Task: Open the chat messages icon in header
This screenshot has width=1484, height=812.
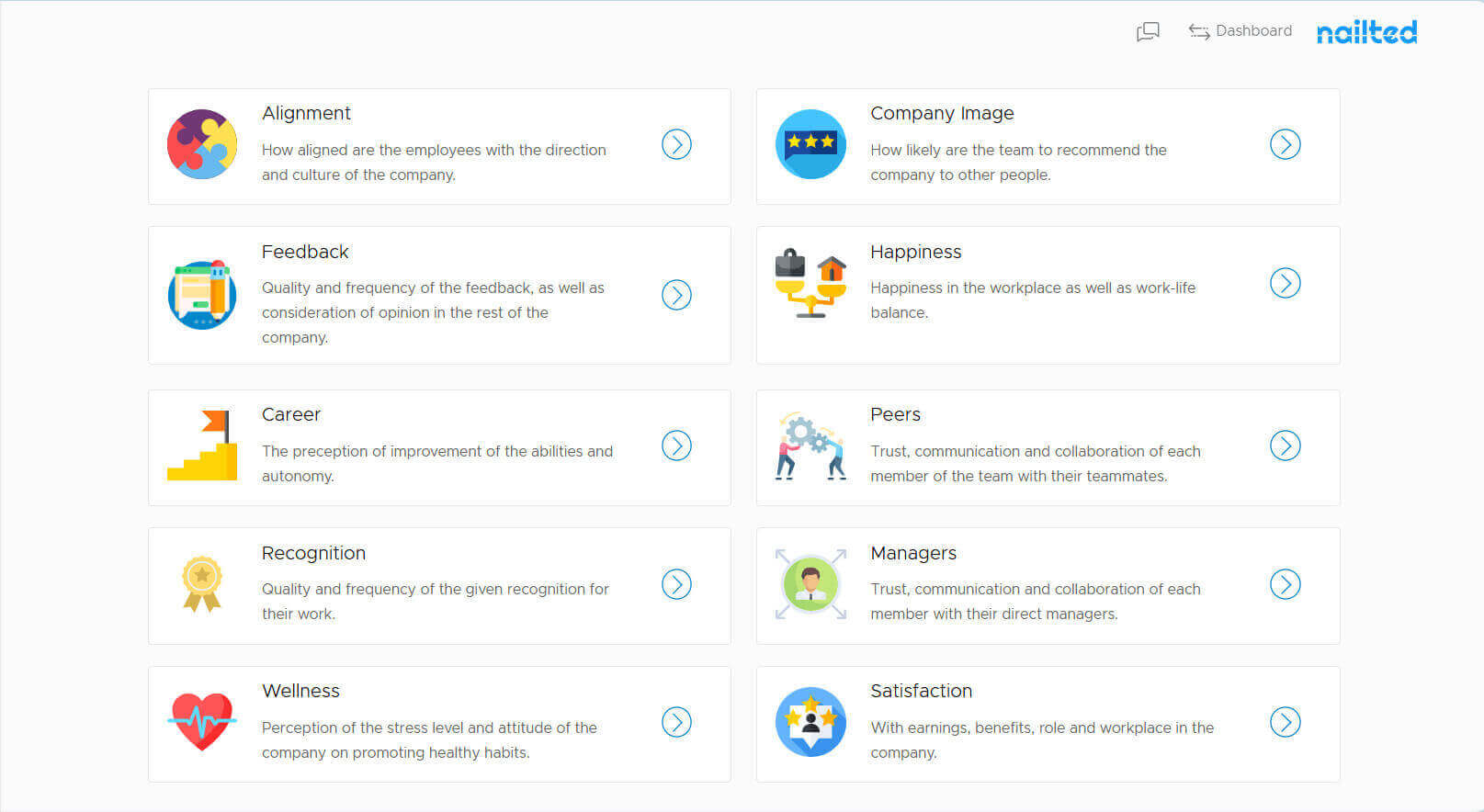Action: [1148, 32]
